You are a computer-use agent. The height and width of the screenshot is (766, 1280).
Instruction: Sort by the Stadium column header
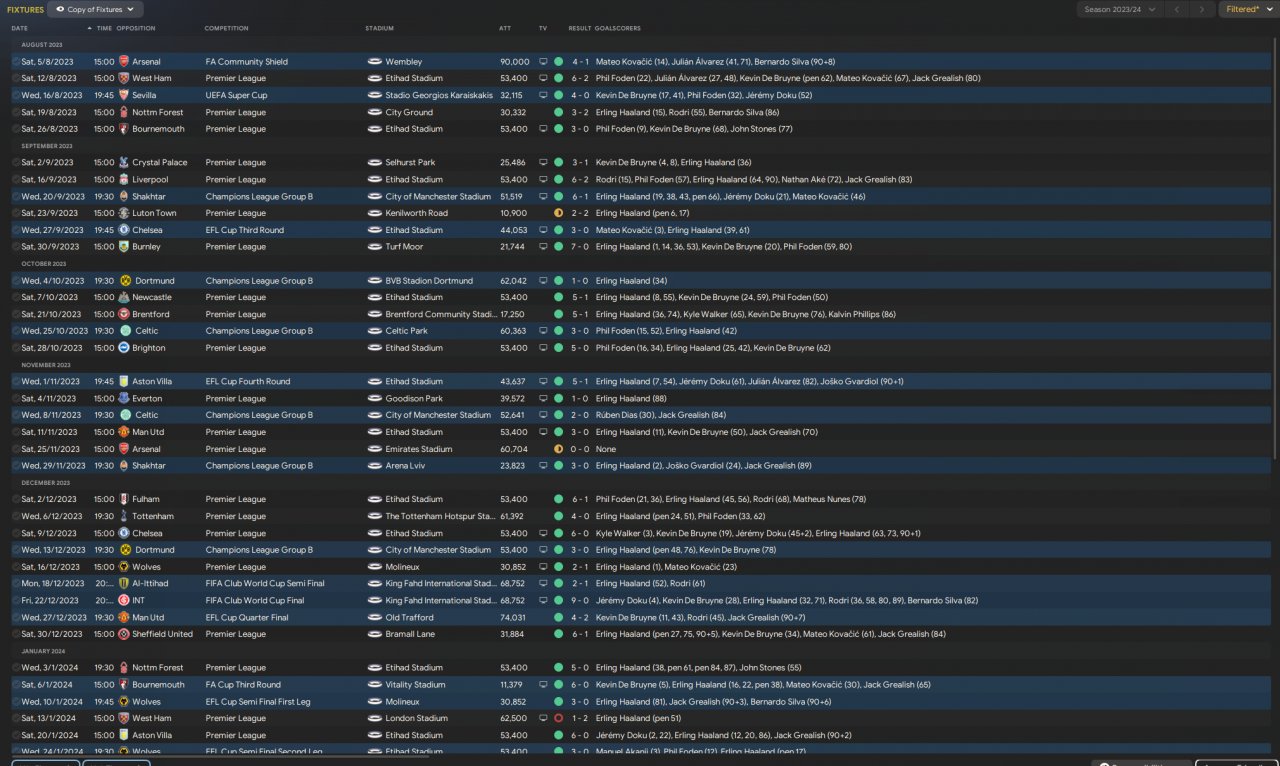[379, 28]
